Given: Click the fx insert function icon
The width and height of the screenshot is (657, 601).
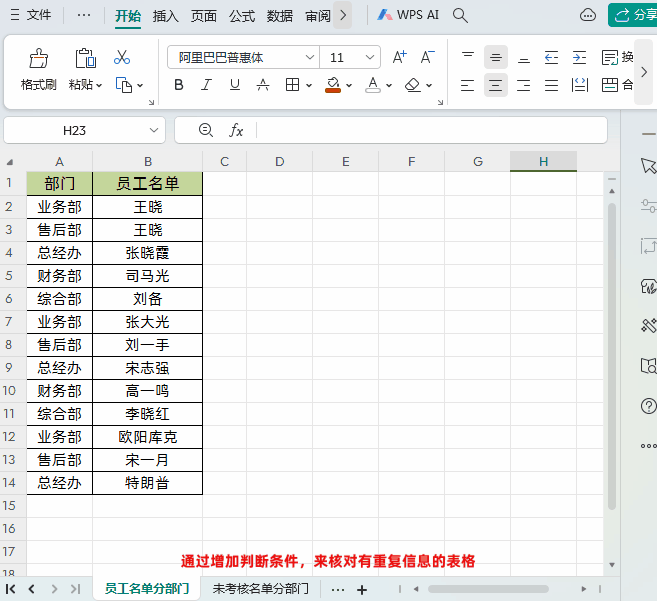Looking at the screenshot, I should point(236,130).
